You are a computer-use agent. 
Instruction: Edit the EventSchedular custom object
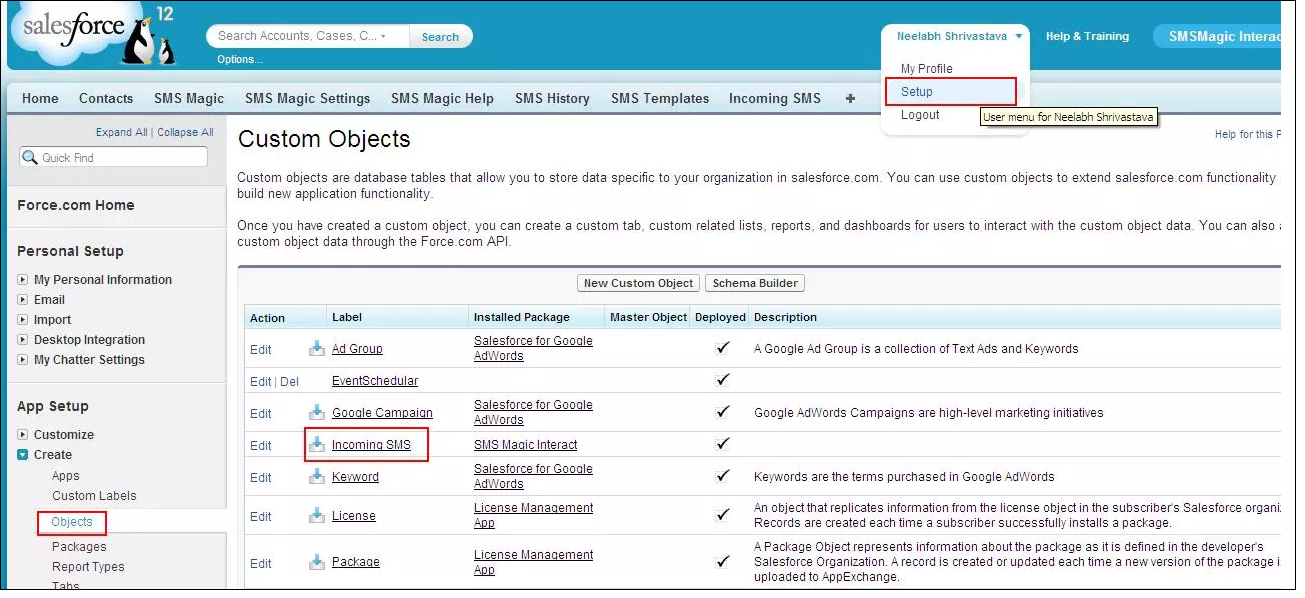coord(260,381)
